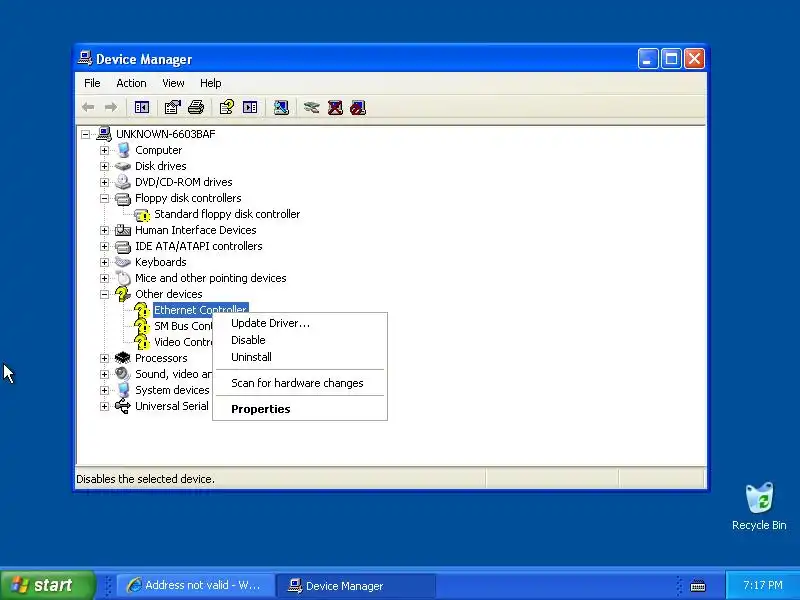Expand the Human Interface Devices node
This screenshot has height=600, width=800.
[x=105, y=231]
